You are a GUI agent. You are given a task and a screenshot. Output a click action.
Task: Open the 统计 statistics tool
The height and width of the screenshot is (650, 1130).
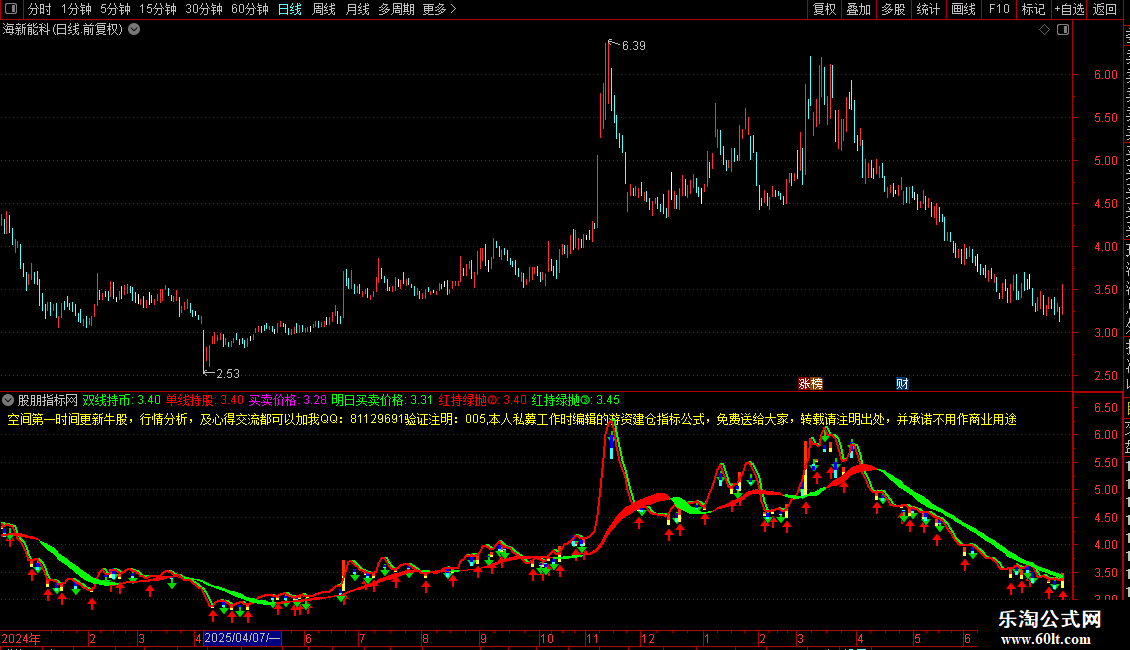(x=927, y=9)
